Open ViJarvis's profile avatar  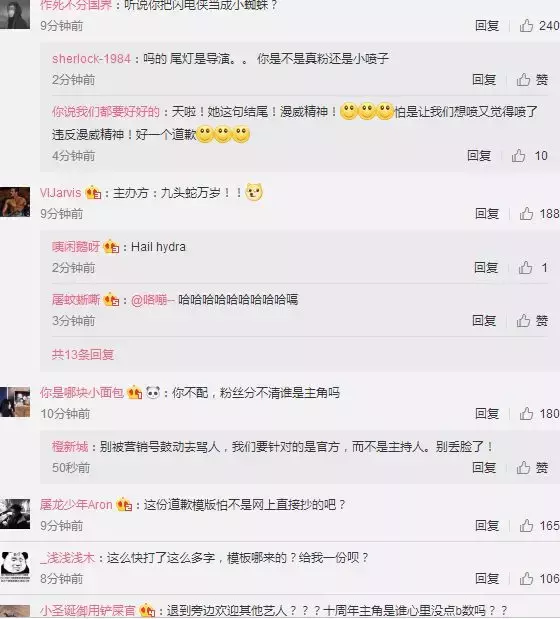15,202
